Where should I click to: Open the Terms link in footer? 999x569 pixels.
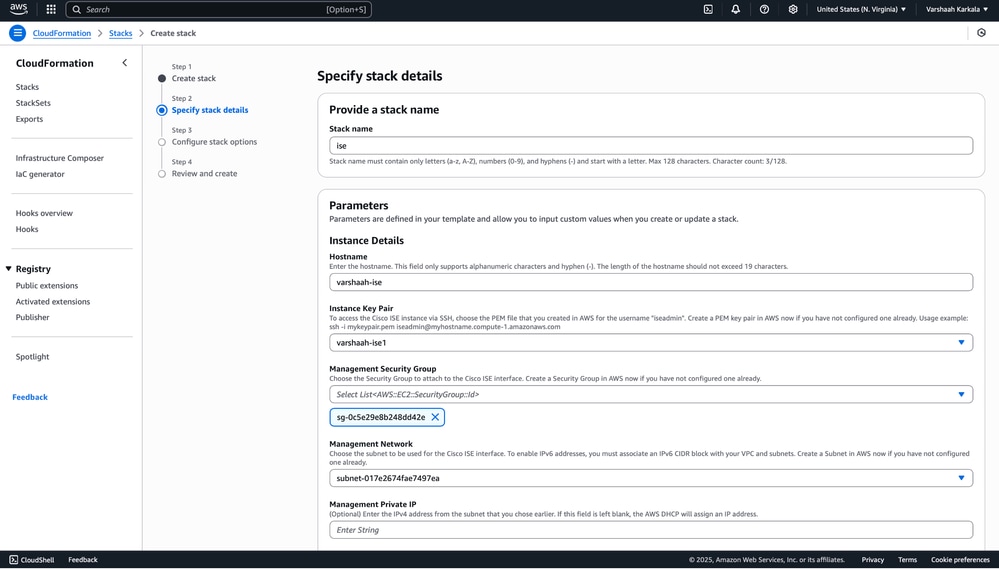[x=907, y=560]
